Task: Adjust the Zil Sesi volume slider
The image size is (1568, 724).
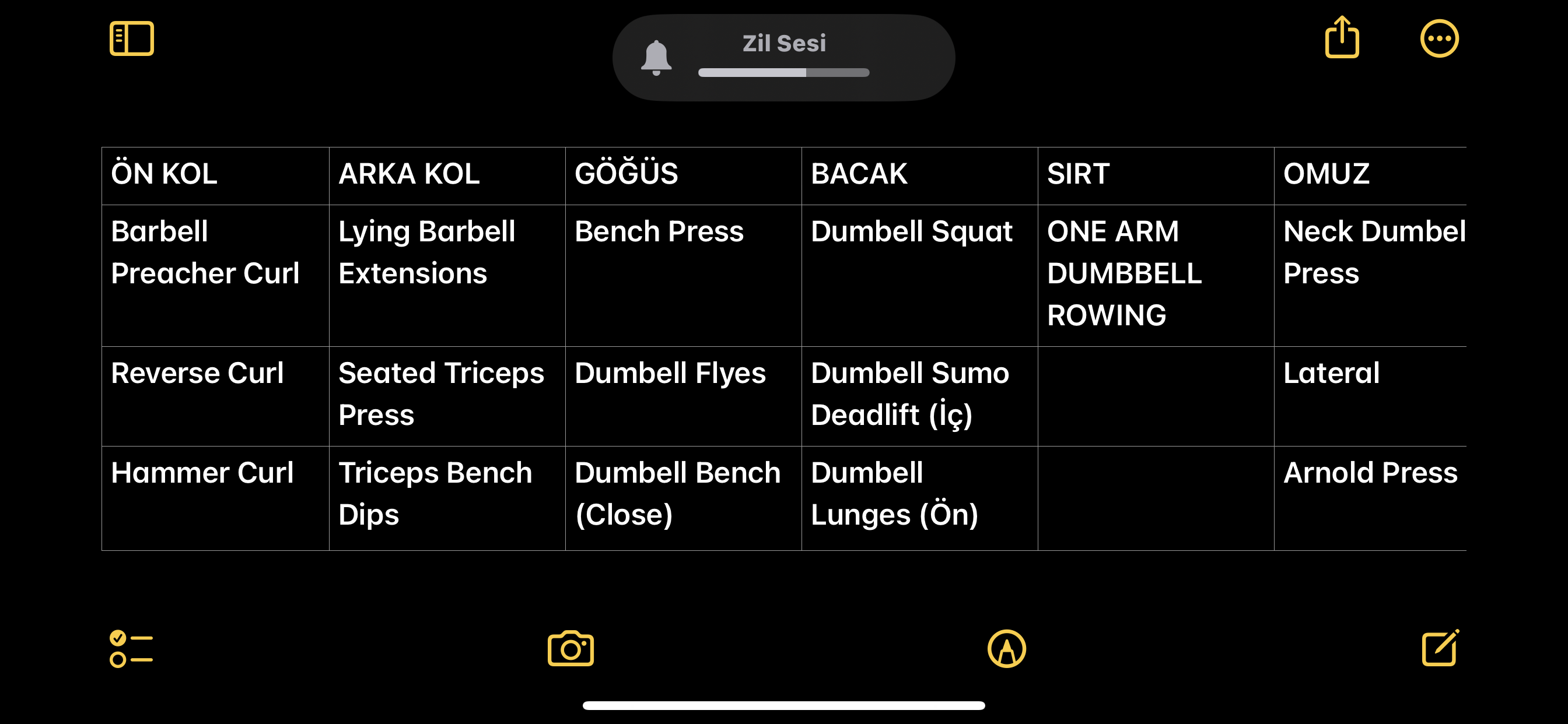Action: (783, 72)
